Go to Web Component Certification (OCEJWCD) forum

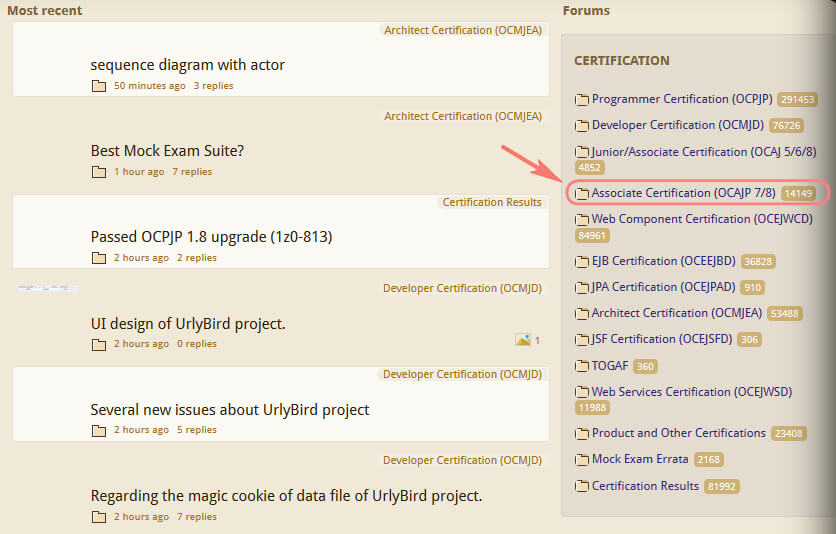(702, 219)
